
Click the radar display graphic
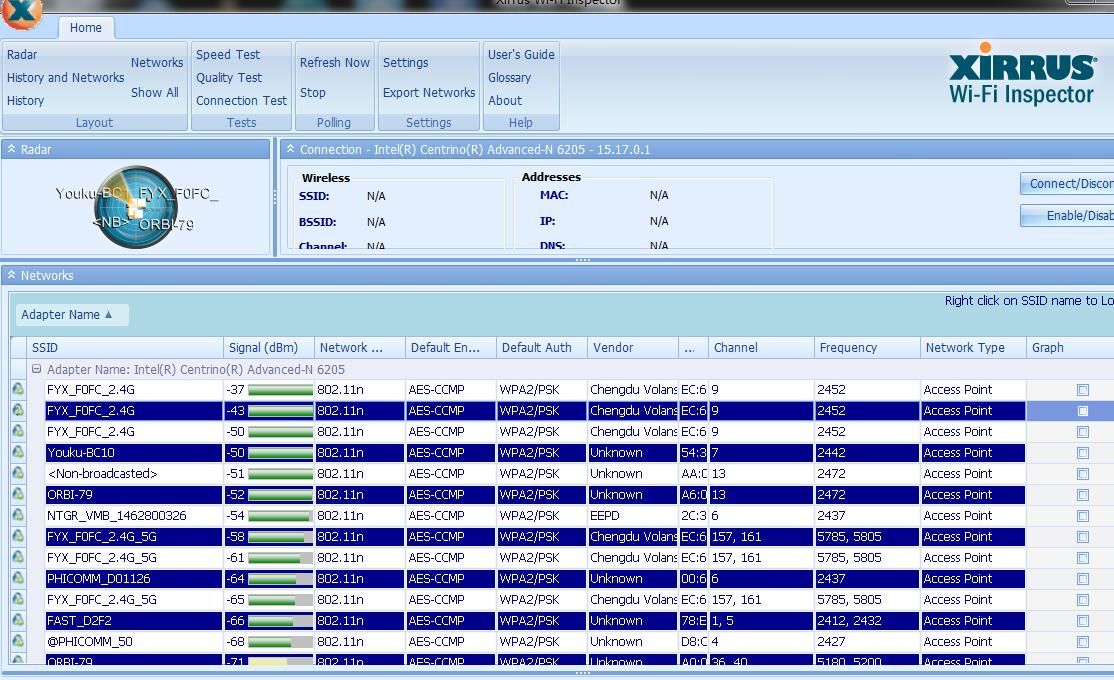(x=136, y=207)
